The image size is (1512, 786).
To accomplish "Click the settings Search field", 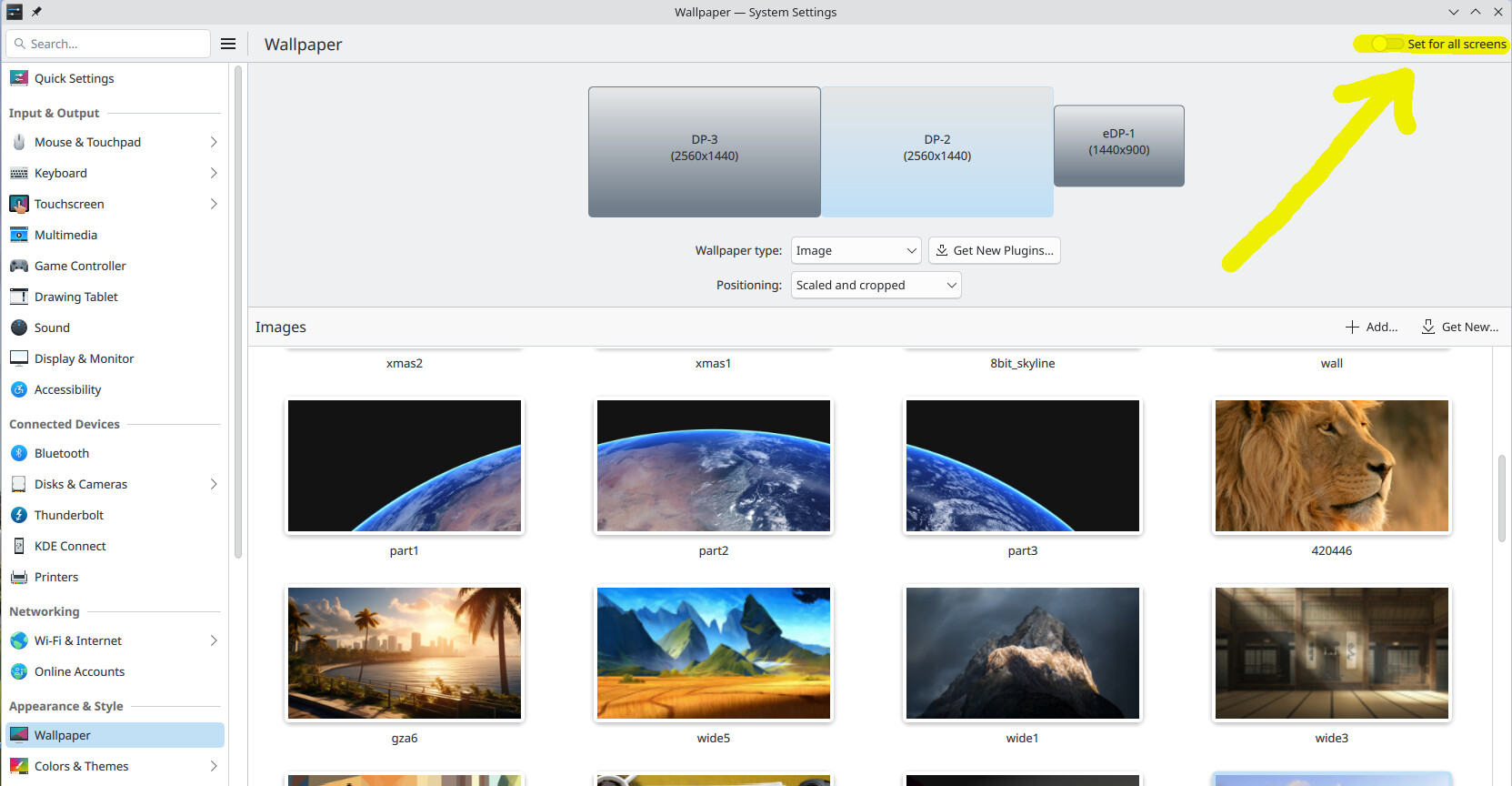I will [x=109, y=44].
